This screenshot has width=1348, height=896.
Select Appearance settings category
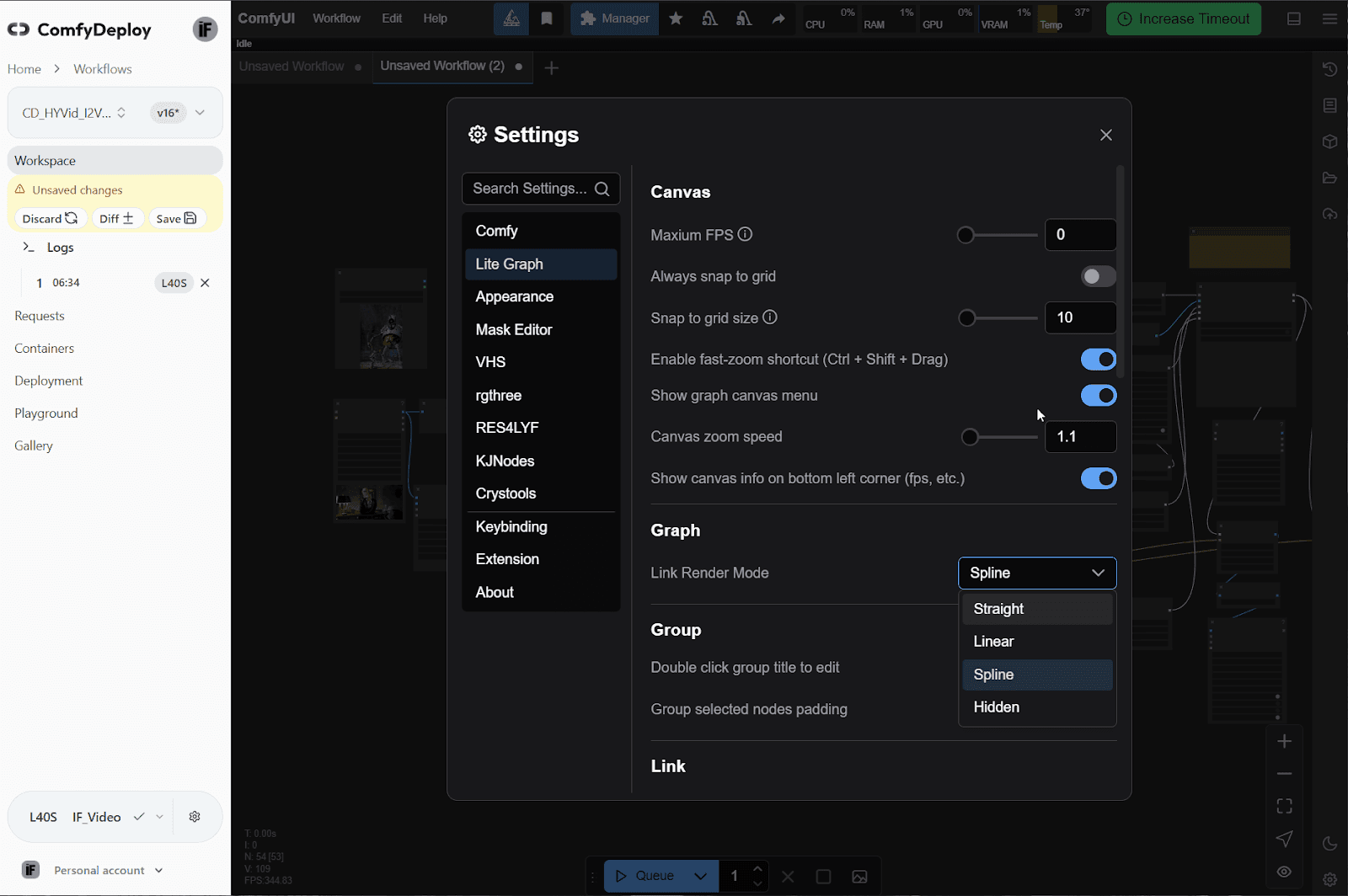click(541, 296)
